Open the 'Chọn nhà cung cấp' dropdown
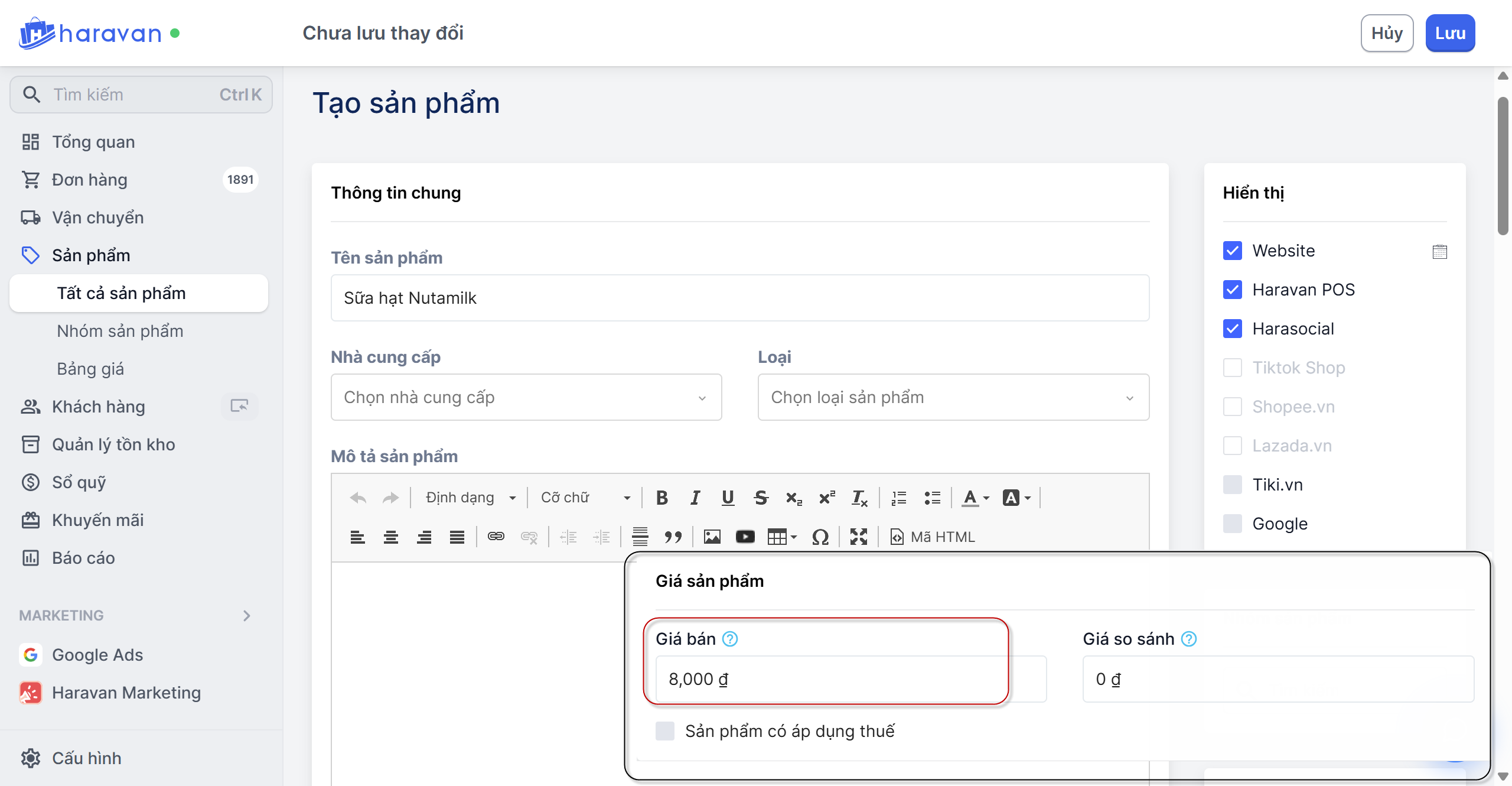This screenshot has height=786, width=1512. point(526,397)
